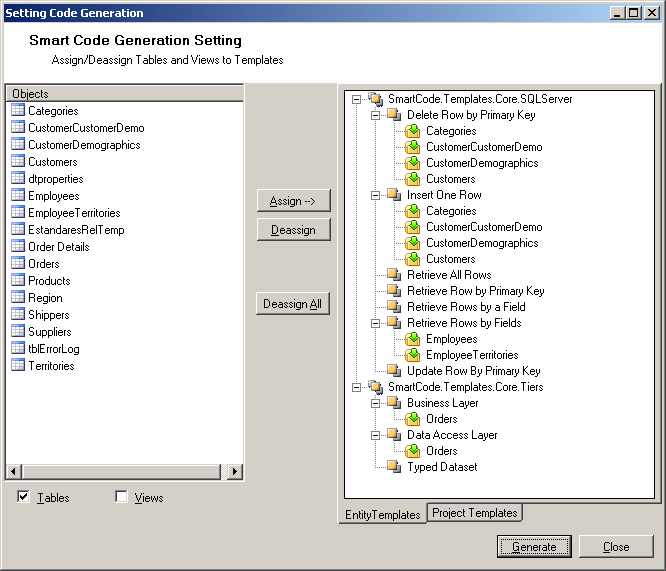Viewport: 666px width, 571px height.
Task: Select Categories under Delete Row by Primary Key
Action: [x=451, y=131]
